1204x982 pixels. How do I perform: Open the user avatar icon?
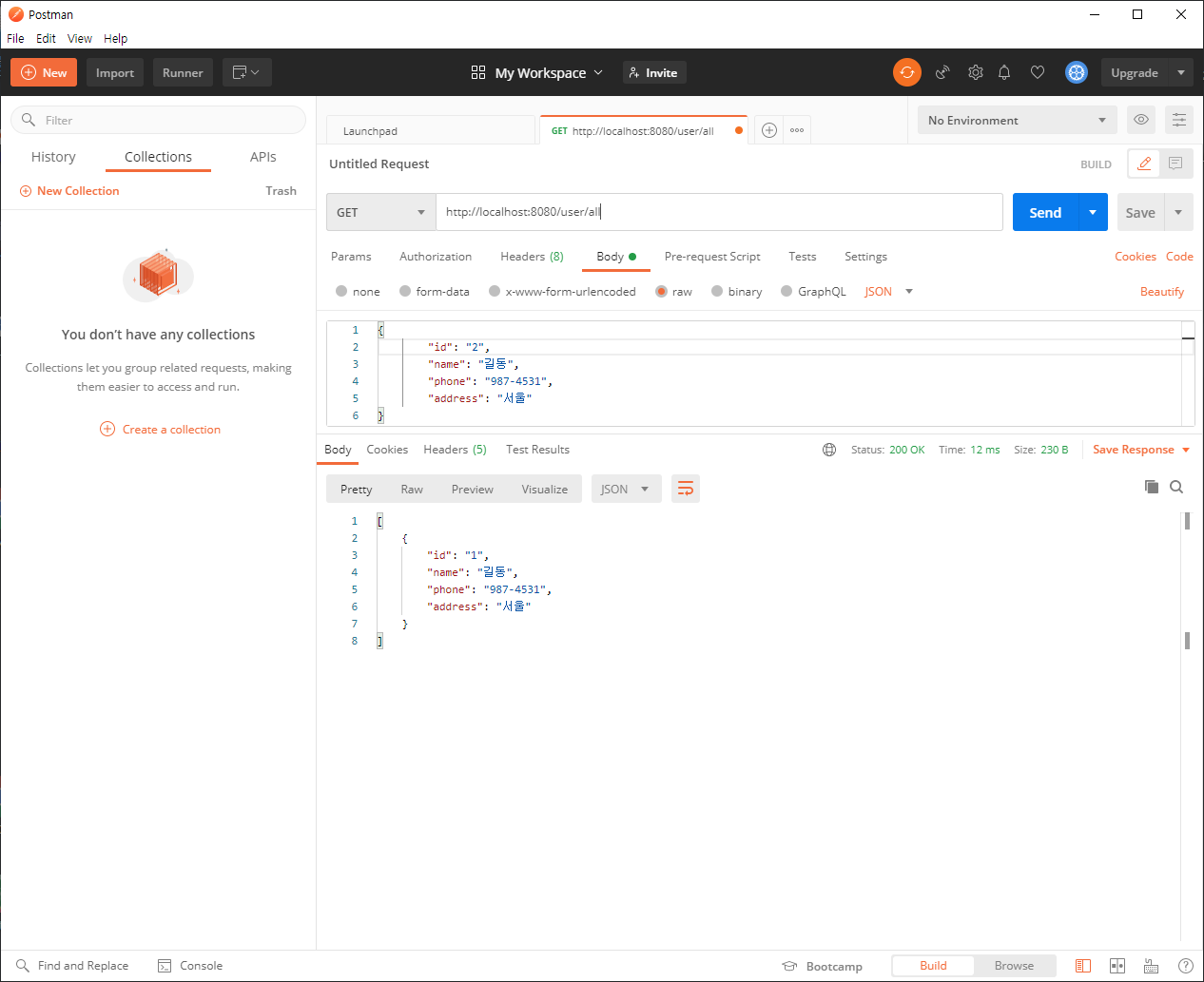point(1077,72)
